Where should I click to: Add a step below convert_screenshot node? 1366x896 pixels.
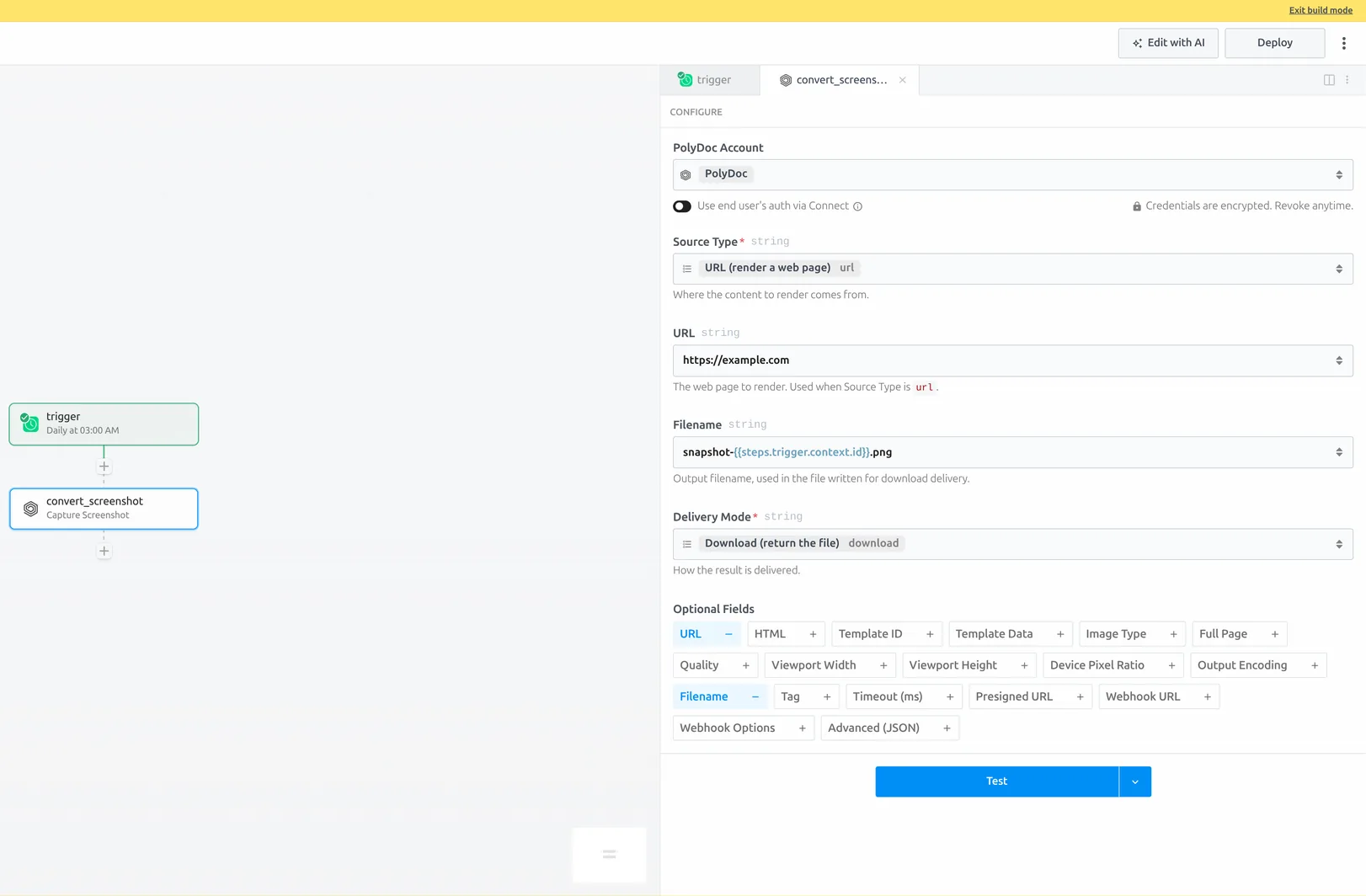(104, 552)
